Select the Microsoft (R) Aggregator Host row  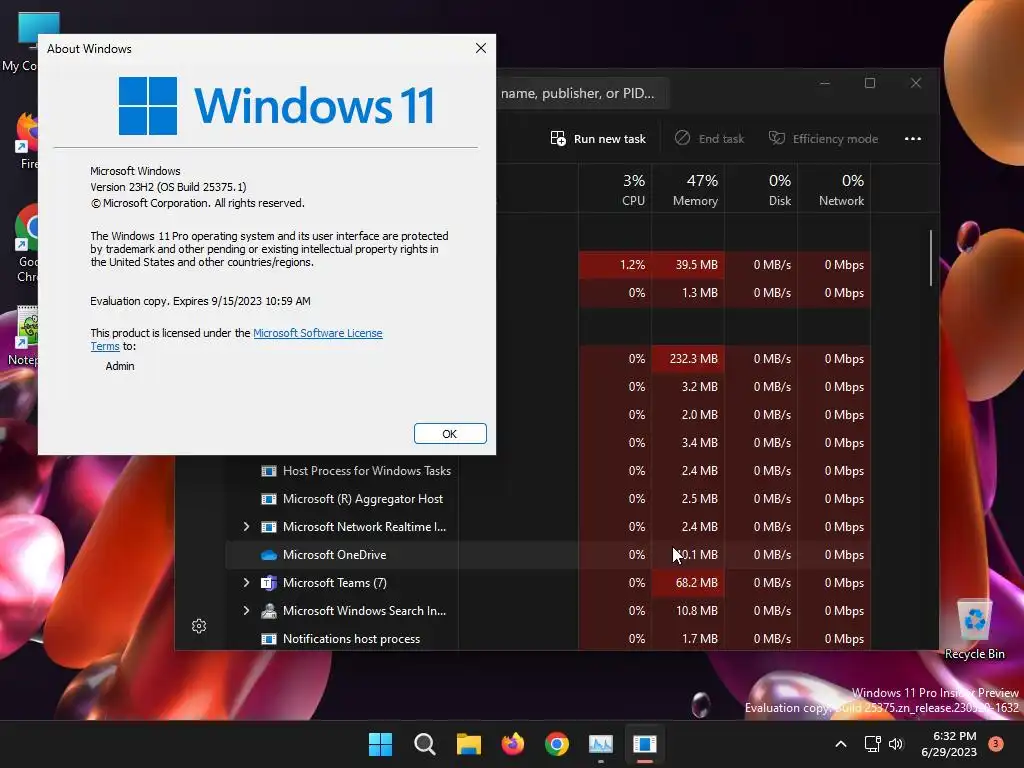point(549,499)
